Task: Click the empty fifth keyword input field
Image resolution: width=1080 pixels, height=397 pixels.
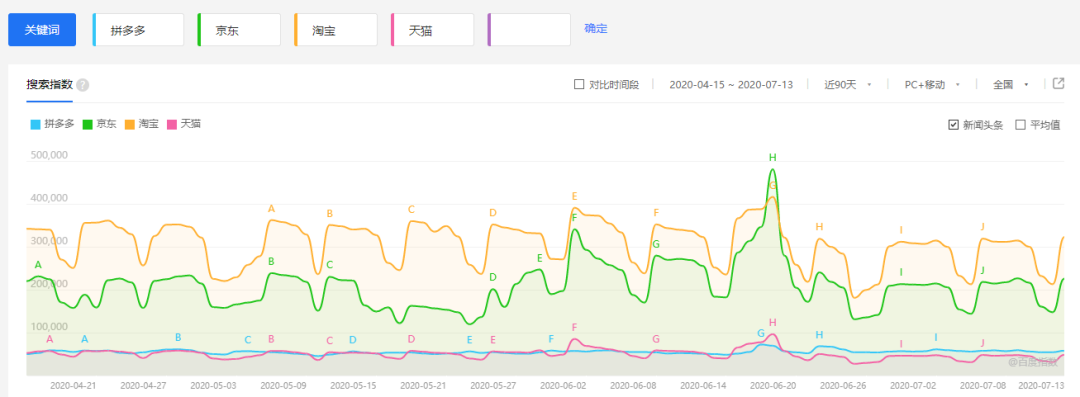Action: 529,30
